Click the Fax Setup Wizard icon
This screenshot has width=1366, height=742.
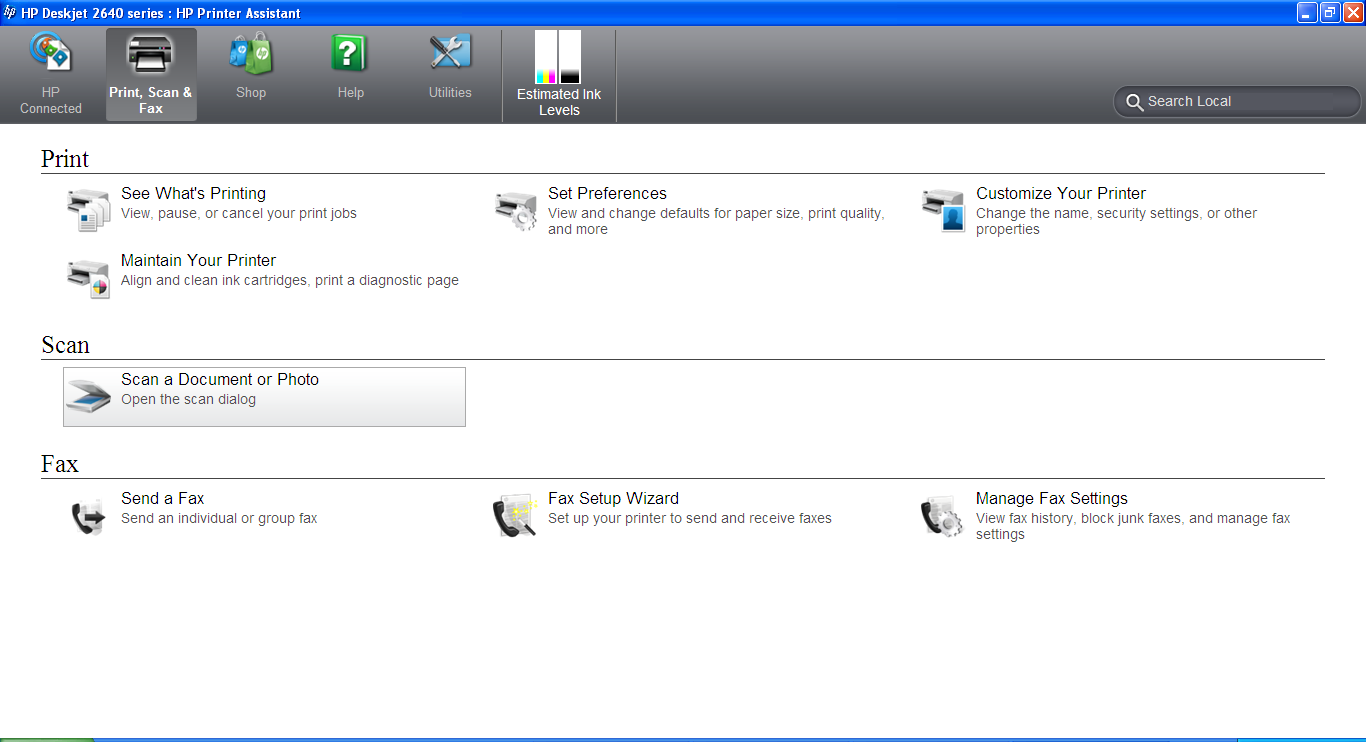[516, 516]
